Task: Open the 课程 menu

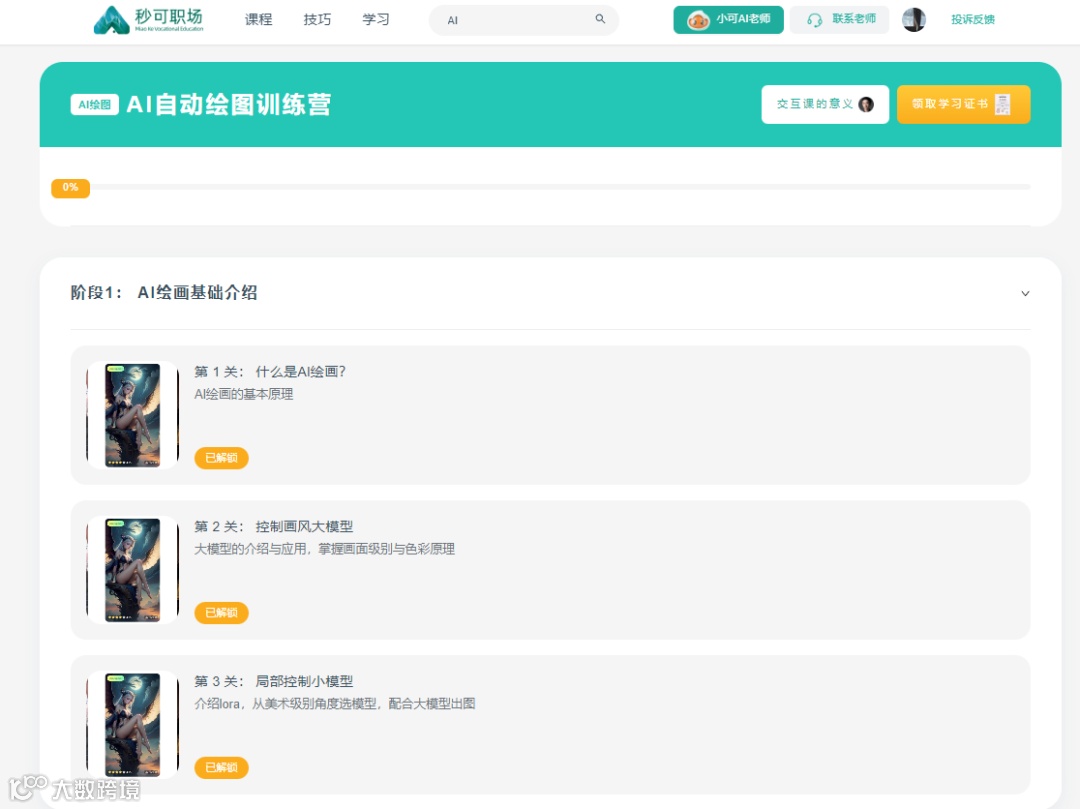Action: click(x=259, y=19)
